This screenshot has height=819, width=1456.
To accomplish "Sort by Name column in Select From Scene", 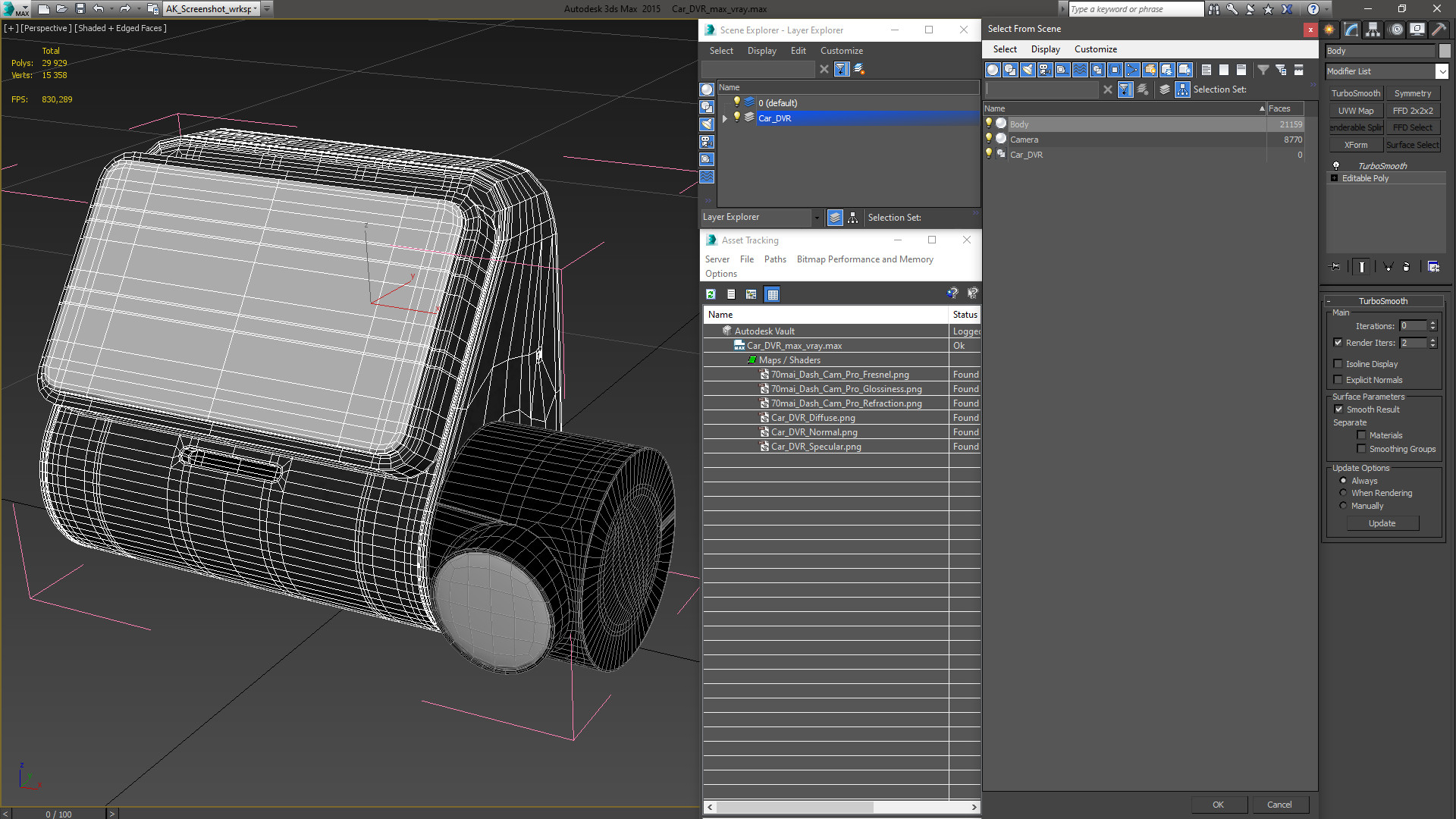I will click(1125, 108).
